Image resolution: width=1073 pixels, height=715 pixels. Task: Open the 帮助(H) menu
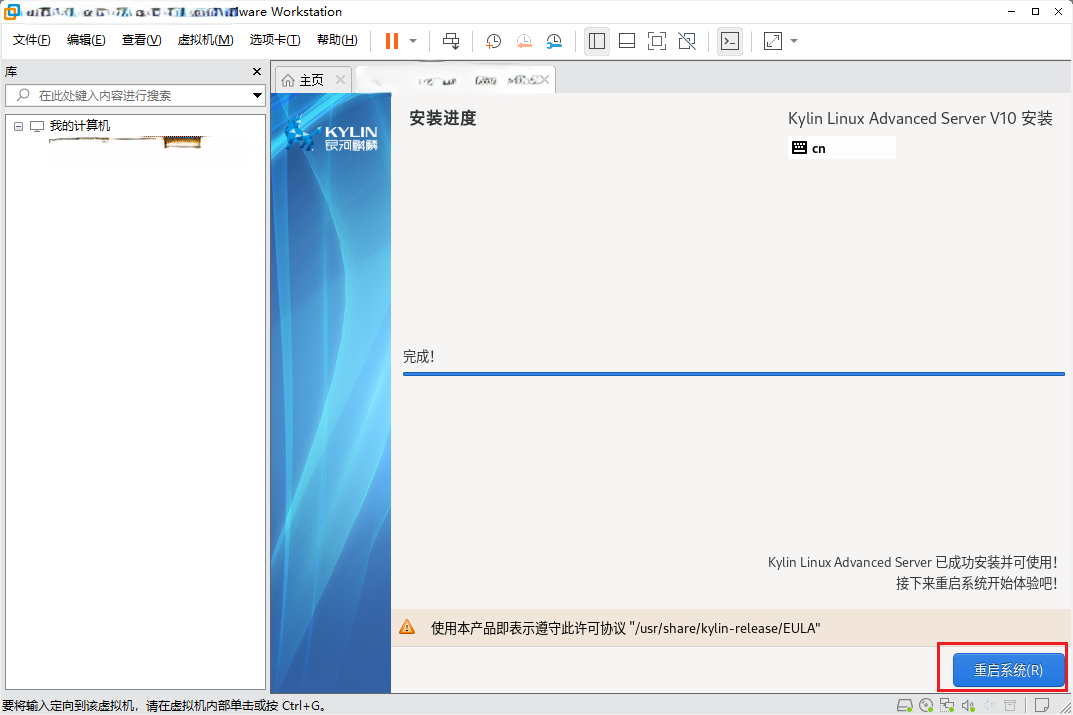pos(337,40)
